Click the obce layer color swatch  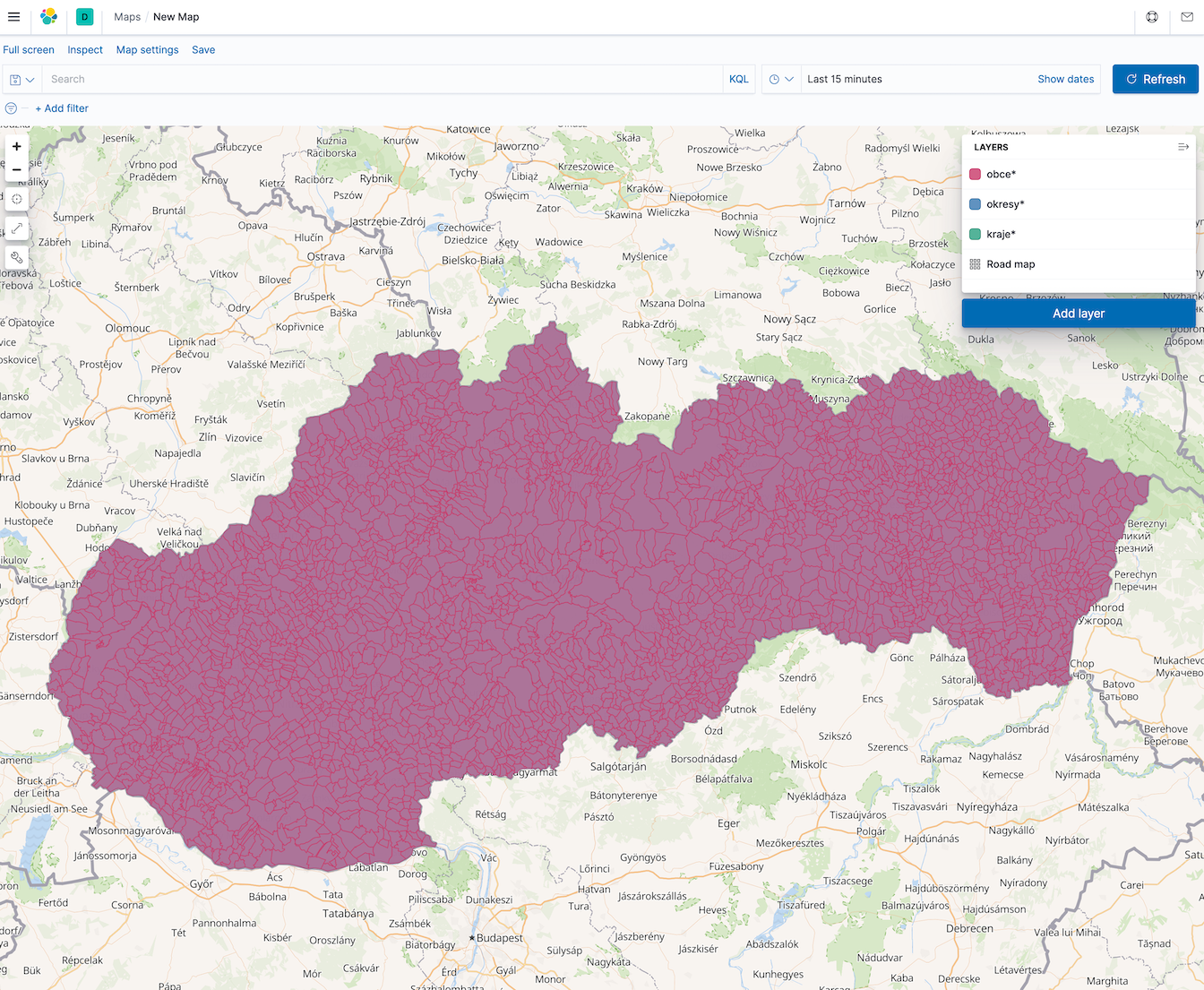point(975,175)
